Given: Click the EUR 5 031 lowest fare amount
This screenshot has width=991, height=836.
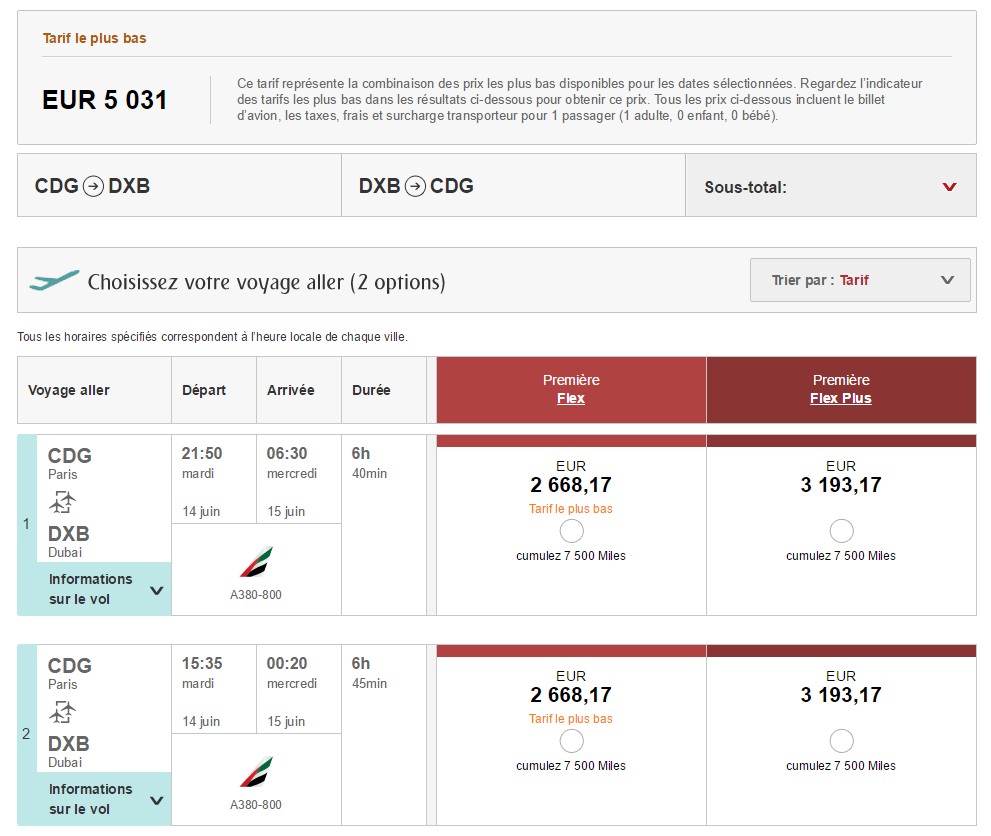Looking at the screenshot, I should [105, 100].
